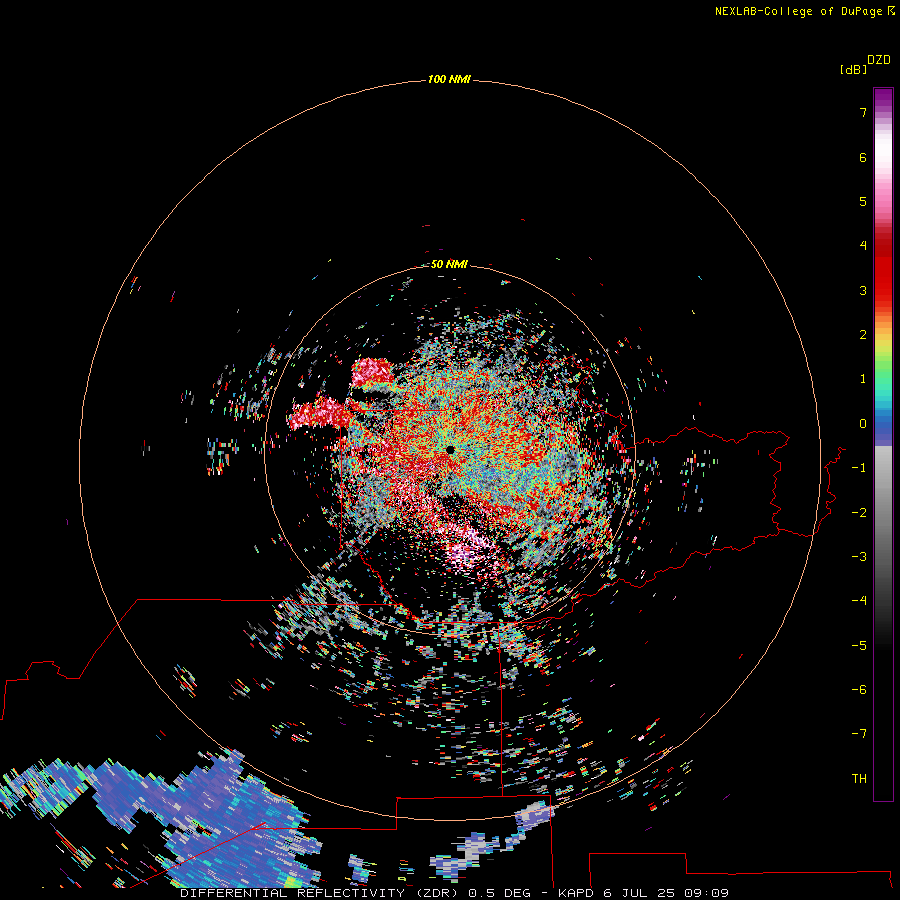Click the "2" value on the dB scale
The width and height of the screenshot is (900, 900).
coord(863,335)
